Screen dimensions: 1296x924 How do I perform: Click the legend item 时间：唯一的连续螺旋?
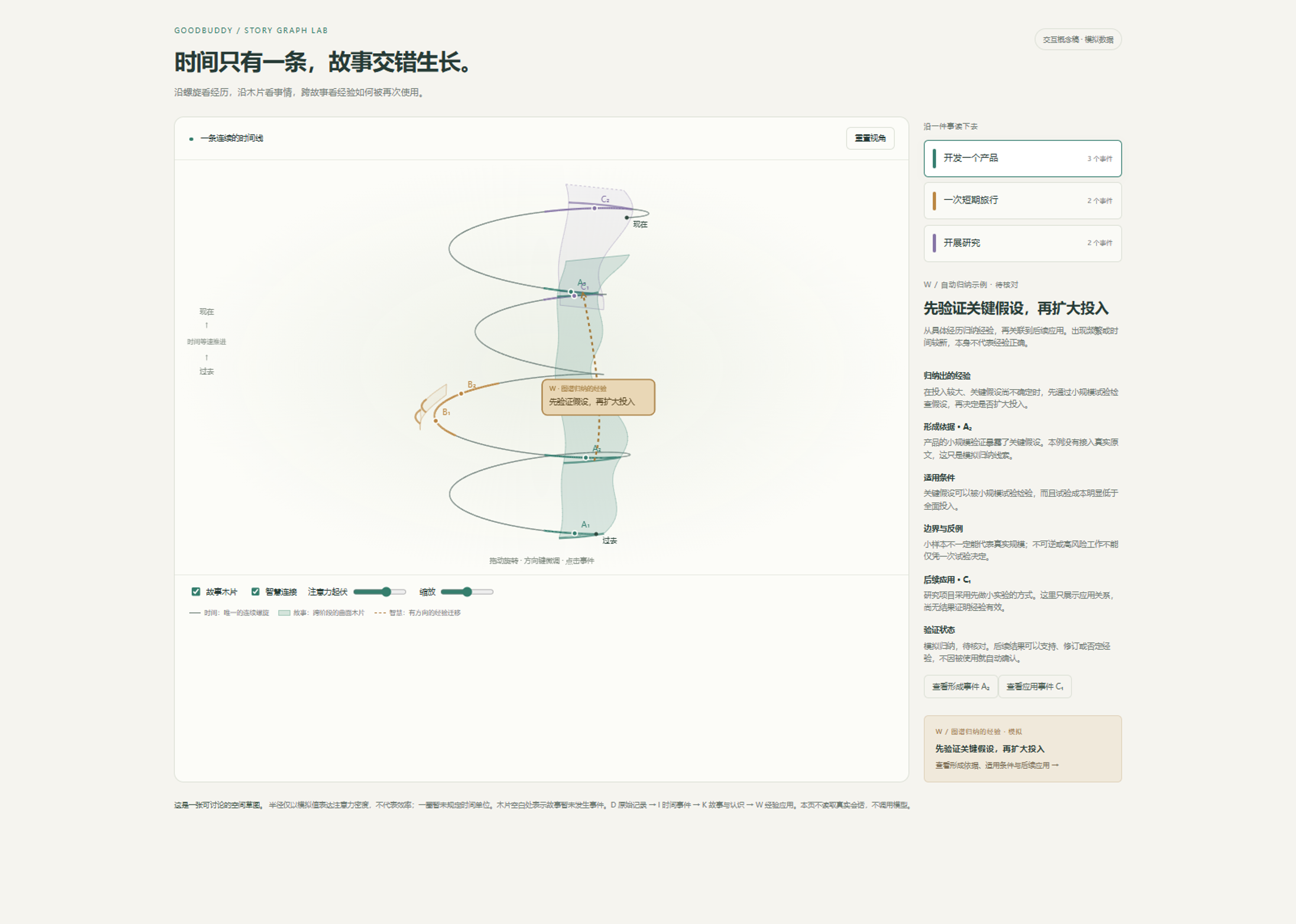click(229, 613)
